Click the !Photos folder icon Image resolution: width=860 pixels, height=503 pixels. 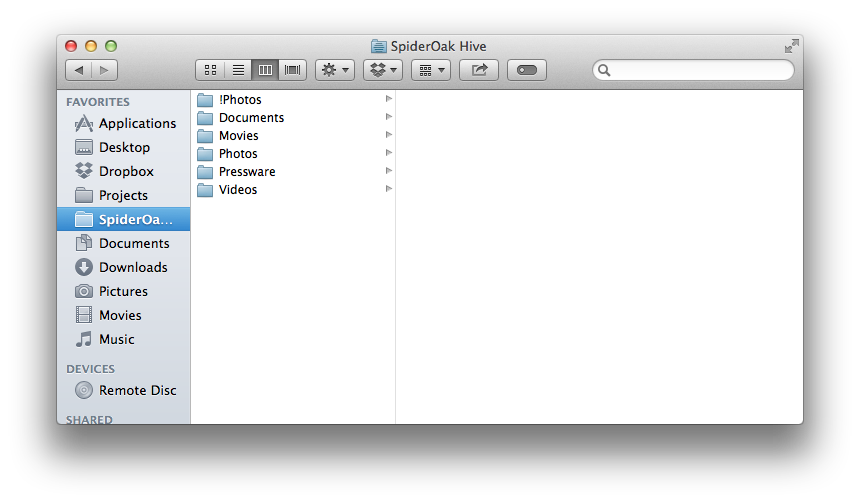205,100
